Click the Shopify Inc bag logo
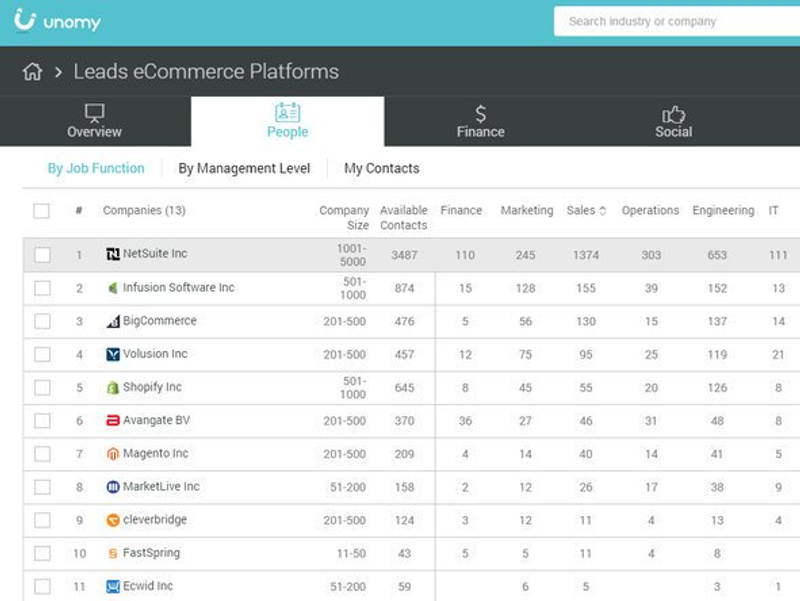 tap(113, 387)
